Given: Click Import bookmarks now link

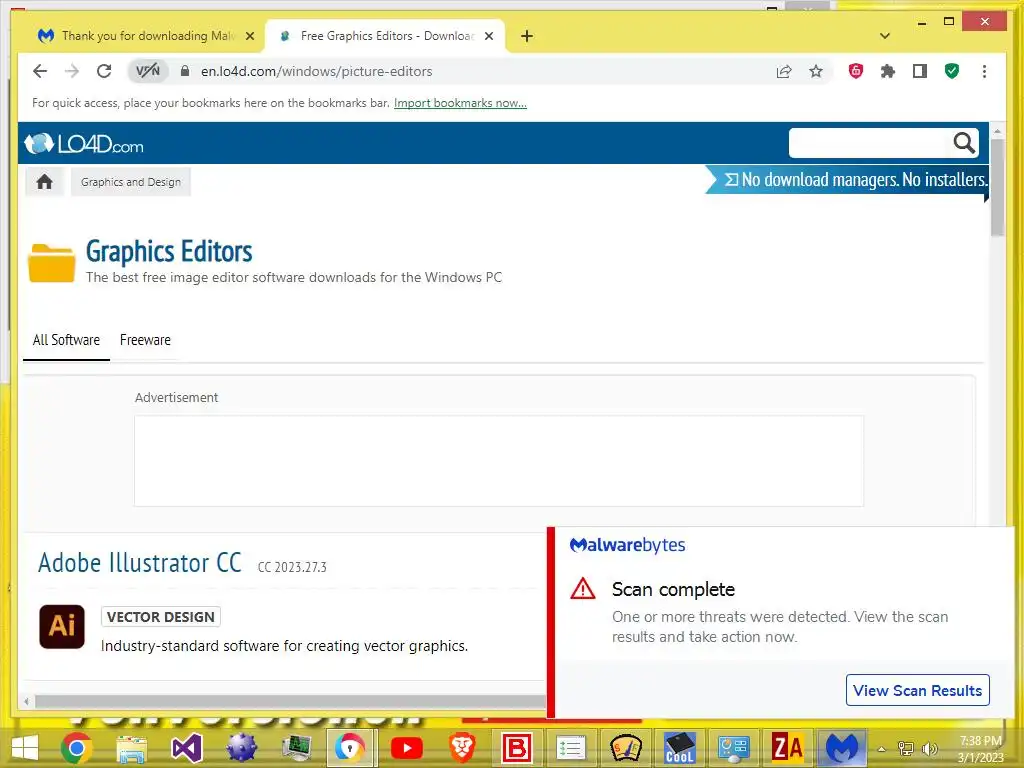Looking at the screenshot, I should tap(460, 103).
